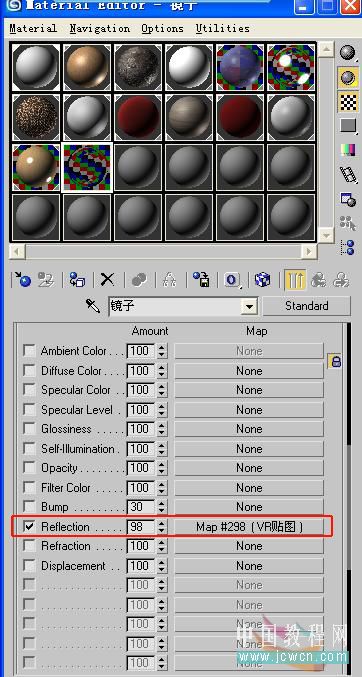Enable the Self-Illumination map checkbox
Screen dimensions: 362x677
click(29, 449)
